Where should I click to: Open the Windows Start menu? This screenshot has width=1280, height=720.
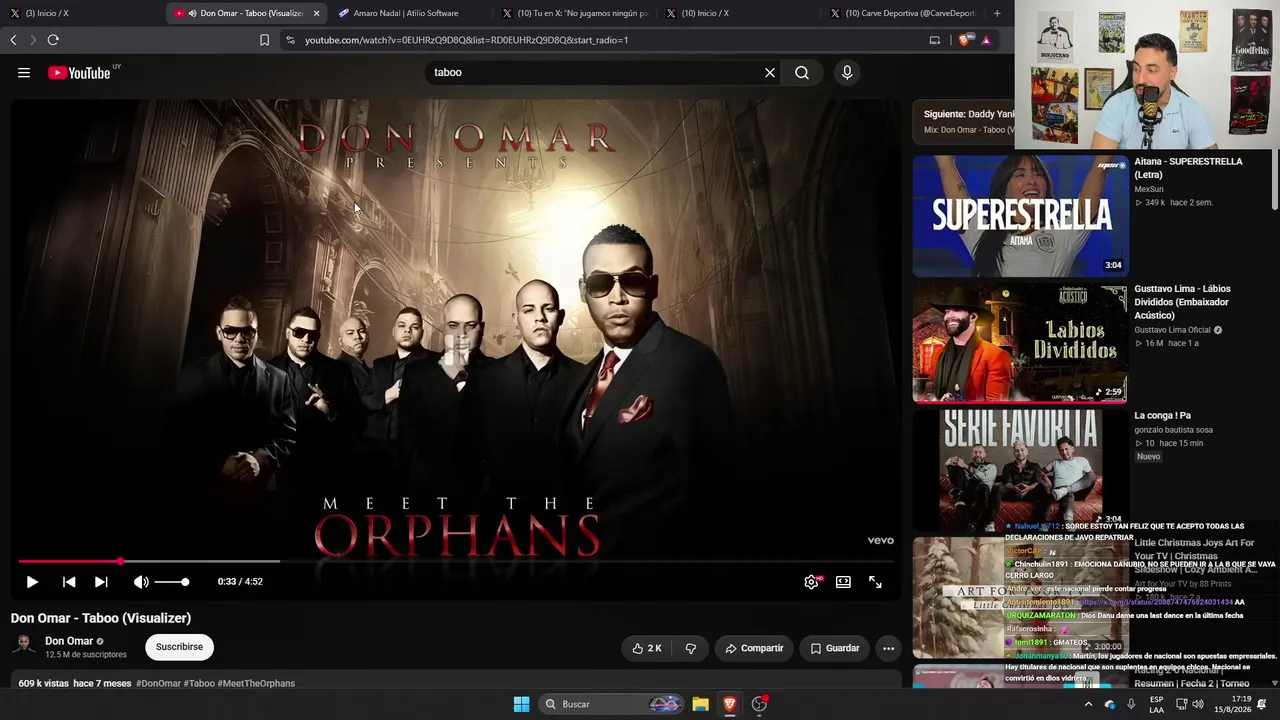(521, 704)
